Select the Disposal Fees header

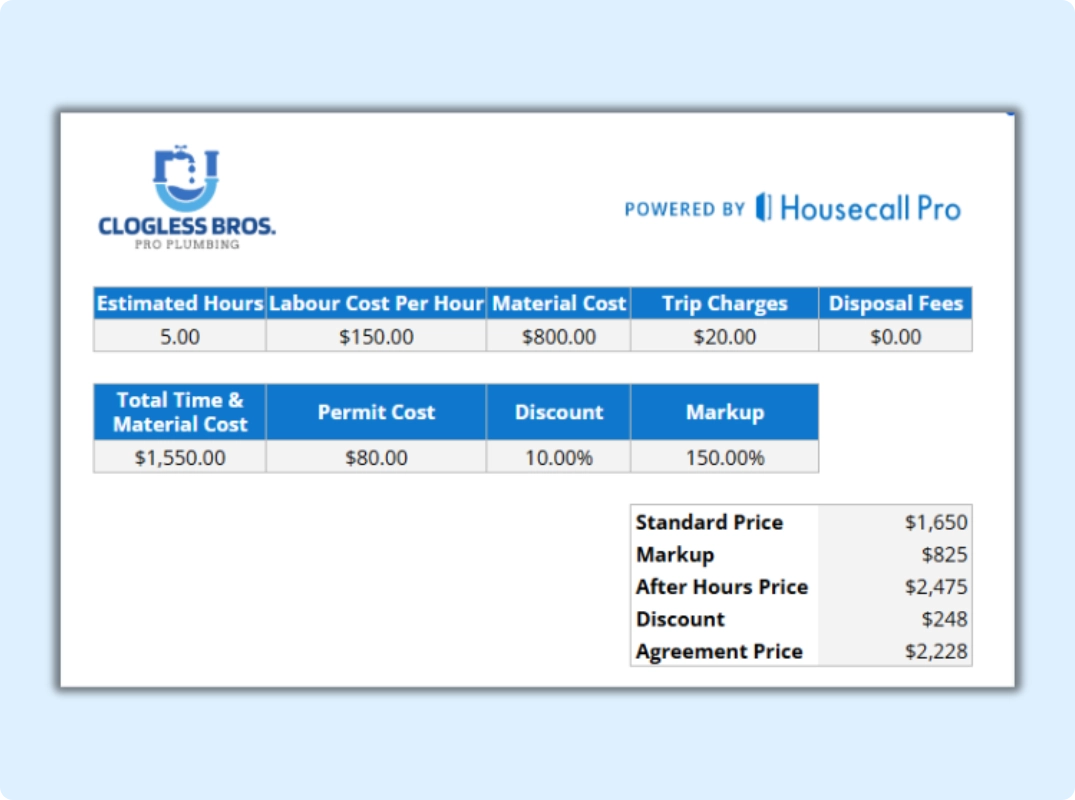click(x=895, y=303)
